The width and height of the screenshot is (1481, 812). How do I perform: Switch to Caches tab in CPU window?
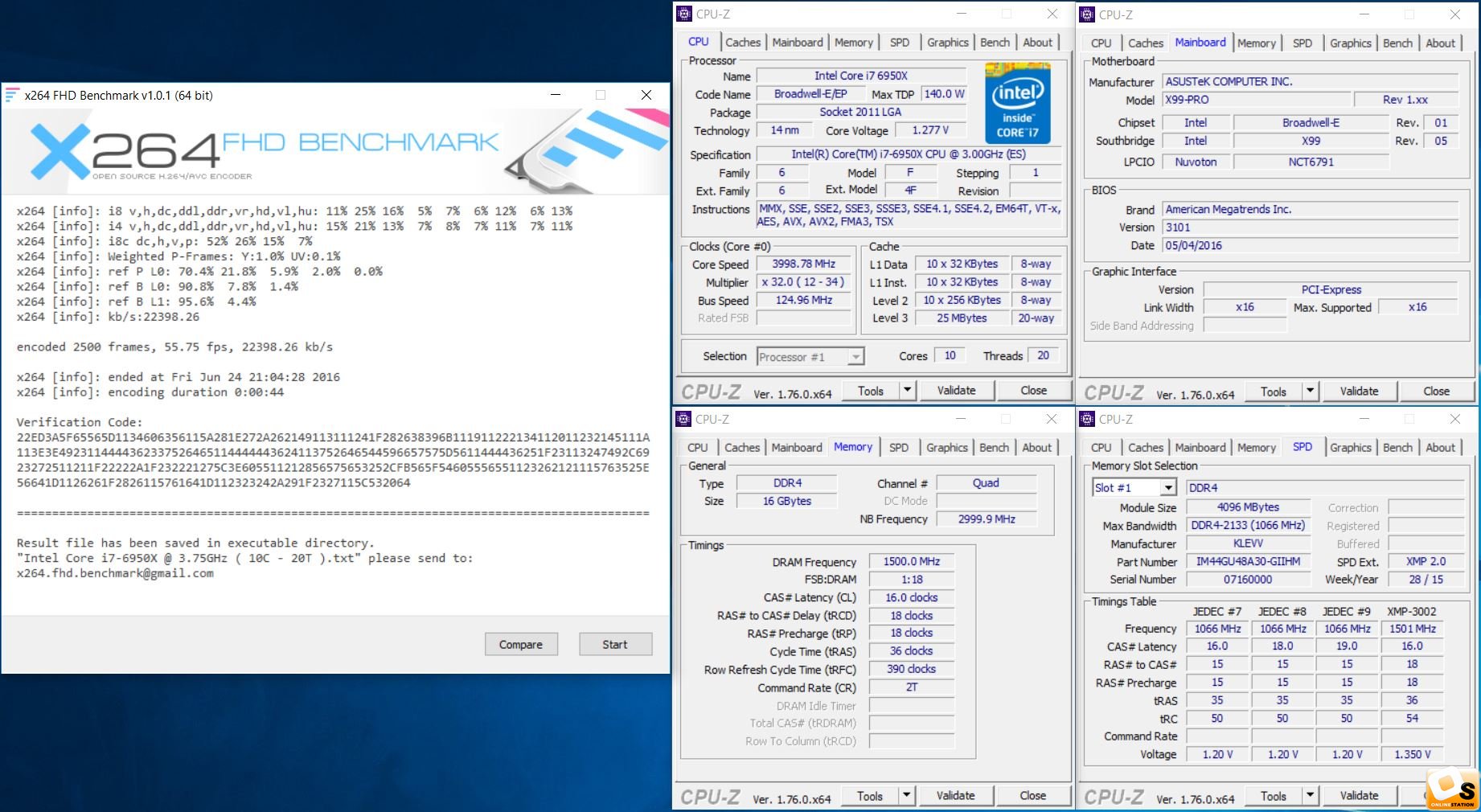tap(743, 43)
